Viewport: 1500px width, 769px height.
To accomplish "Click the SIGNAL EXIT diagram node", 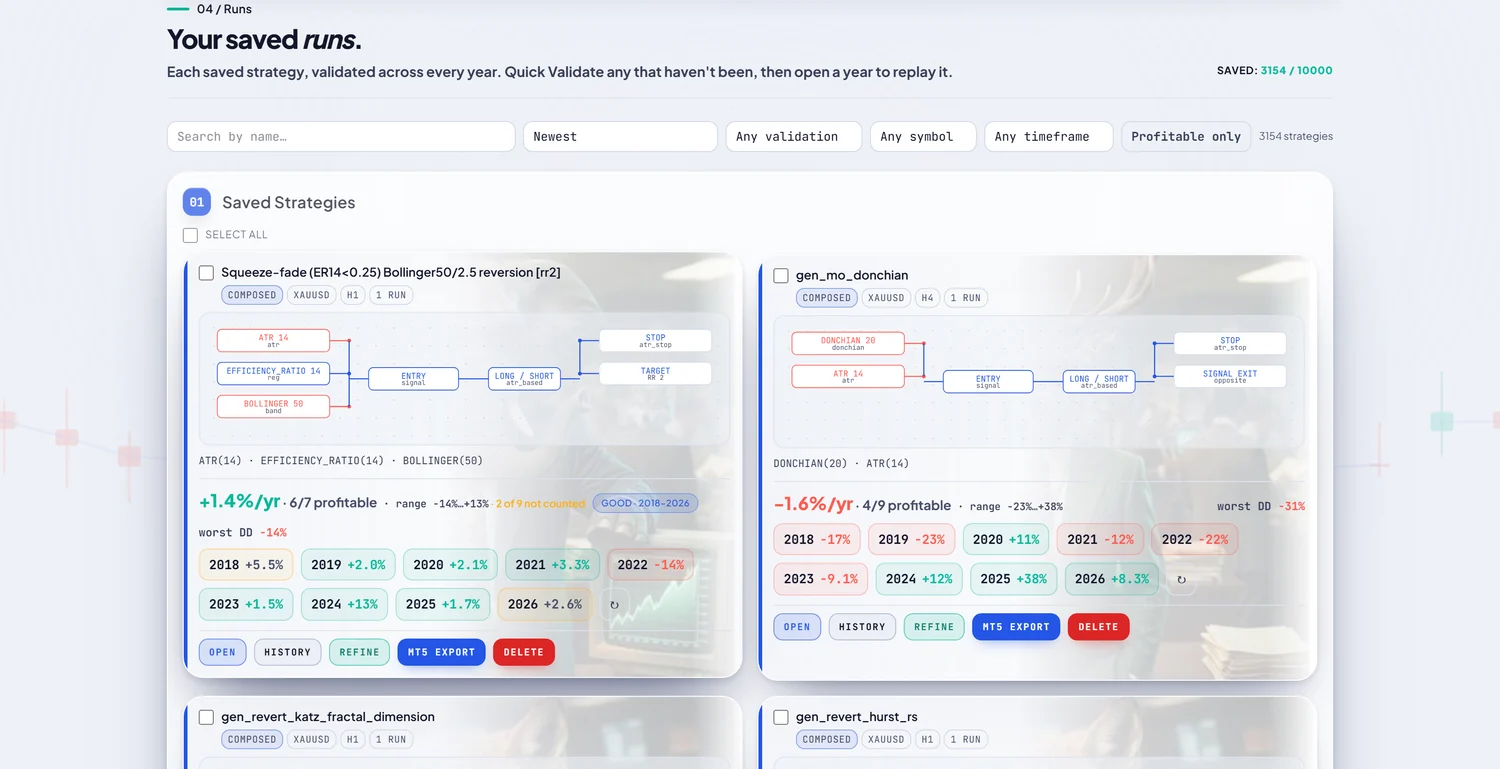I will coord(1230,376).
